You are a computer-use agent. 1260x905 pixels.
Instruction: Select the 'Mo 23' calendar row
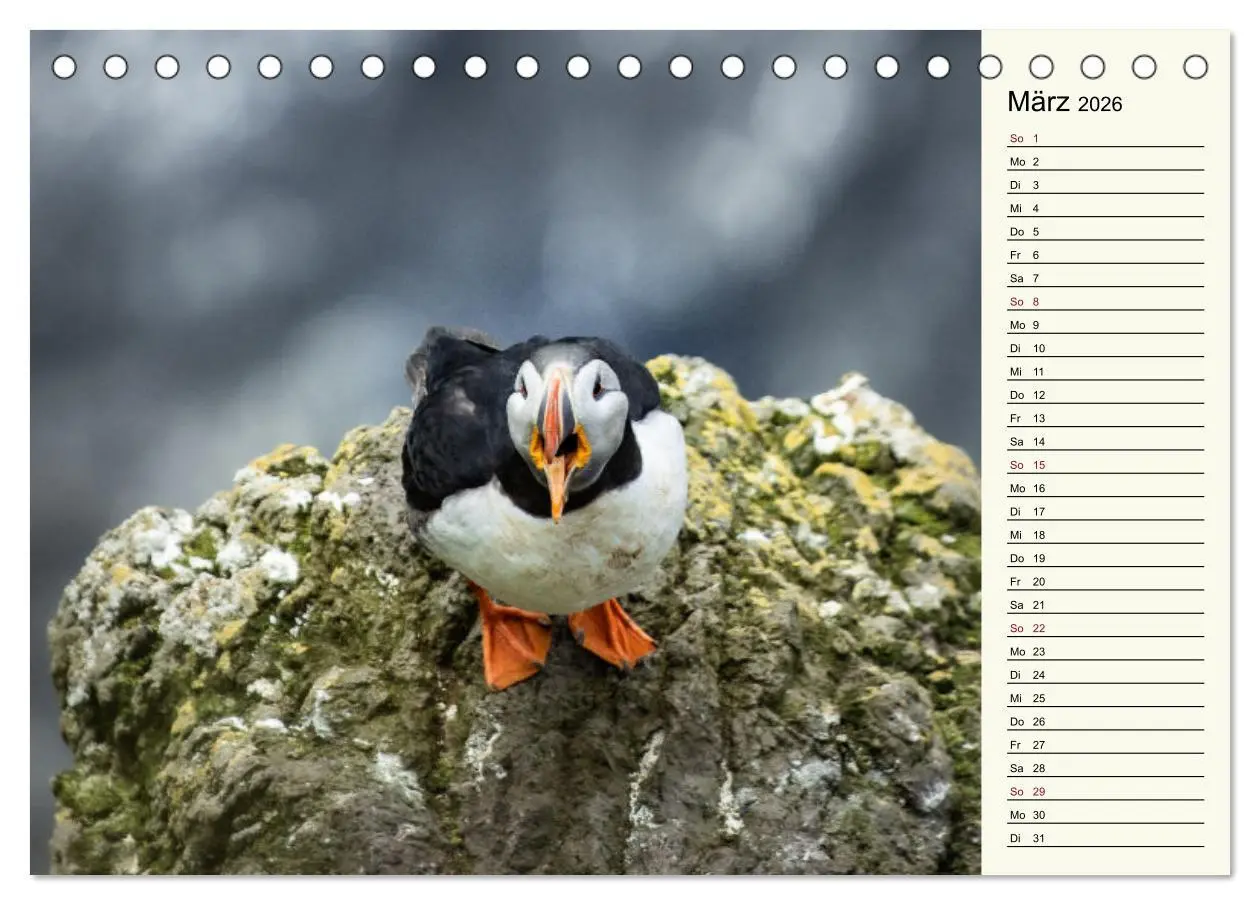point(1105,651)
